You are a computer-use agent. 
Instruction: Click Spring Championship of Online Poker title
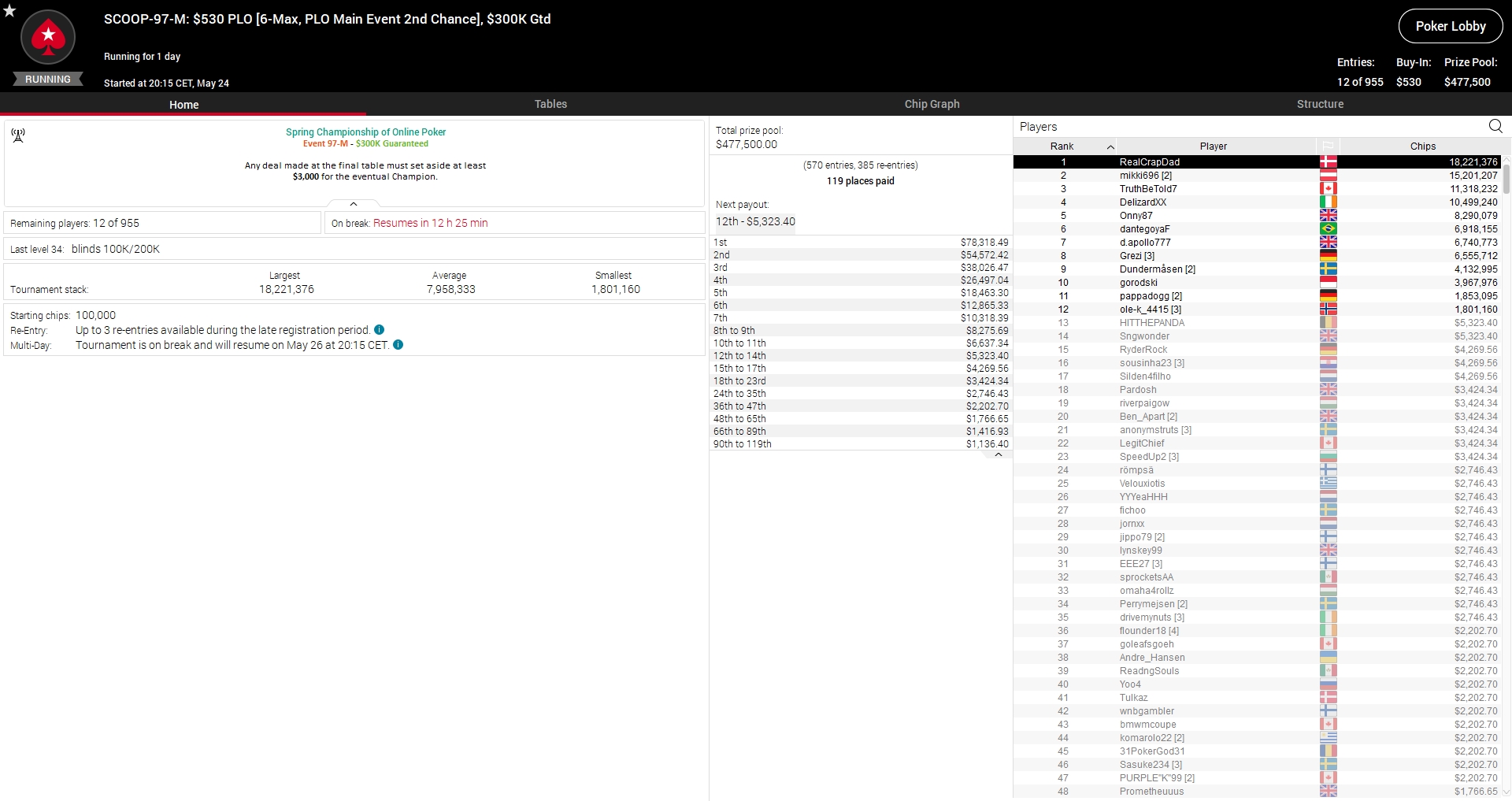[x=365, y=132]
